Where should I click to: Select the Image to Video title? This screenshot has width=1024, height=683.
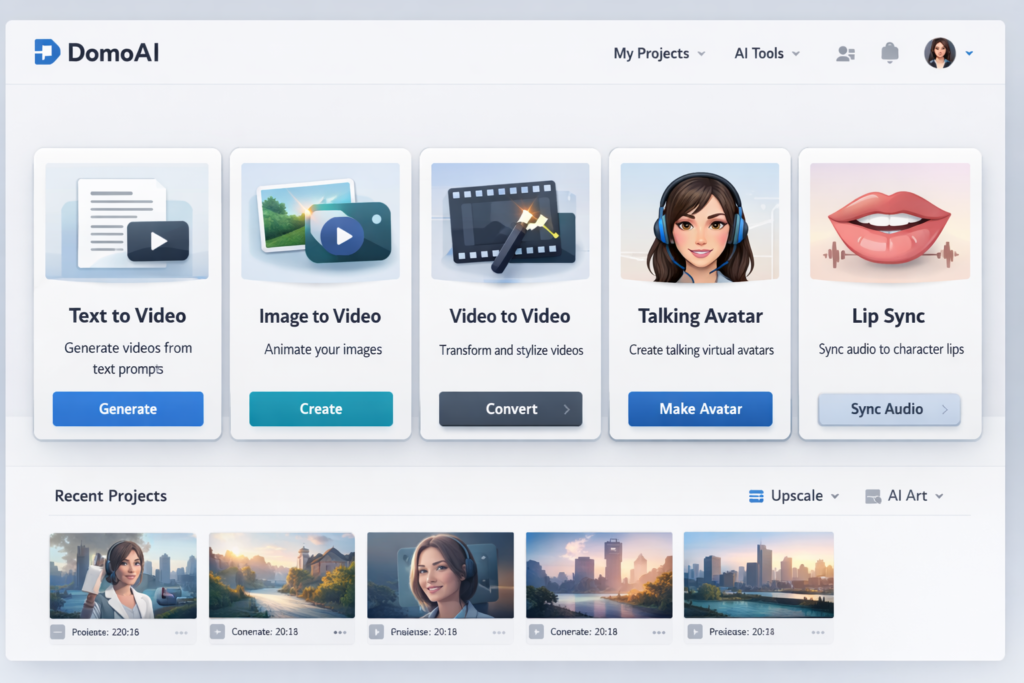[320, 317]
